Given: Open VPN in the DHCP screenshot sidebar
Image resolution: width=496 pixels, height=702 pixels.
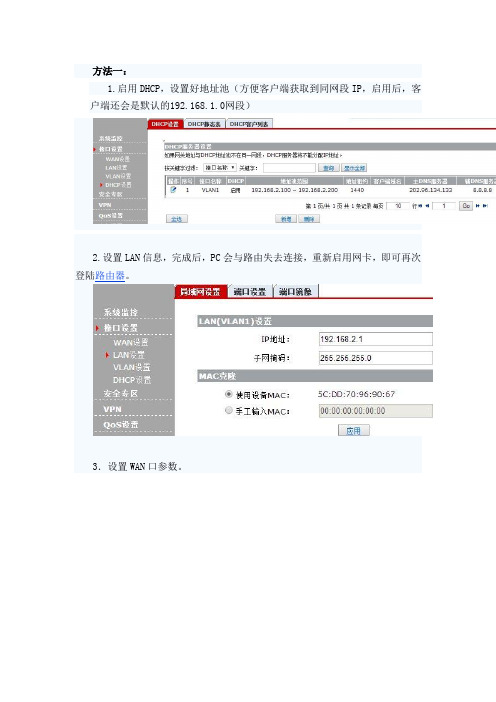Looking at the screenshot, I should pyautogui.click(x=105, y=205).
